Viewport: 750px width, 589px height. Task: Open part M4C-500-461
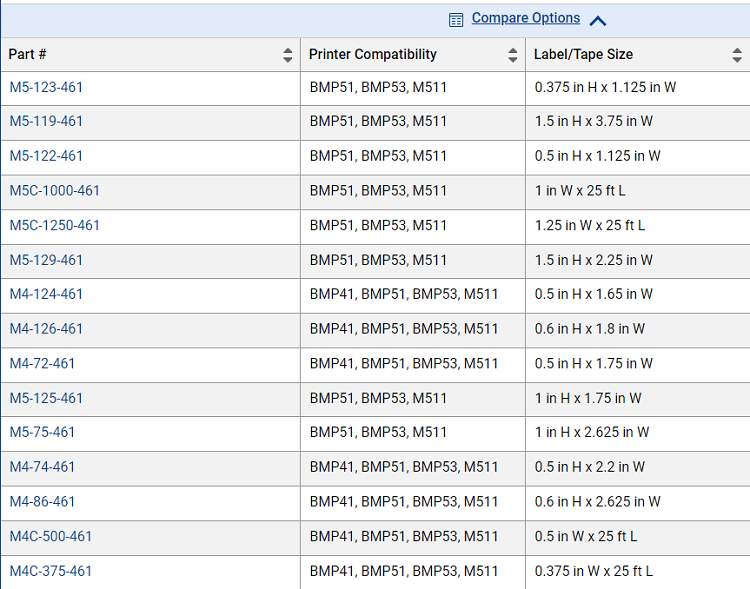51,536
